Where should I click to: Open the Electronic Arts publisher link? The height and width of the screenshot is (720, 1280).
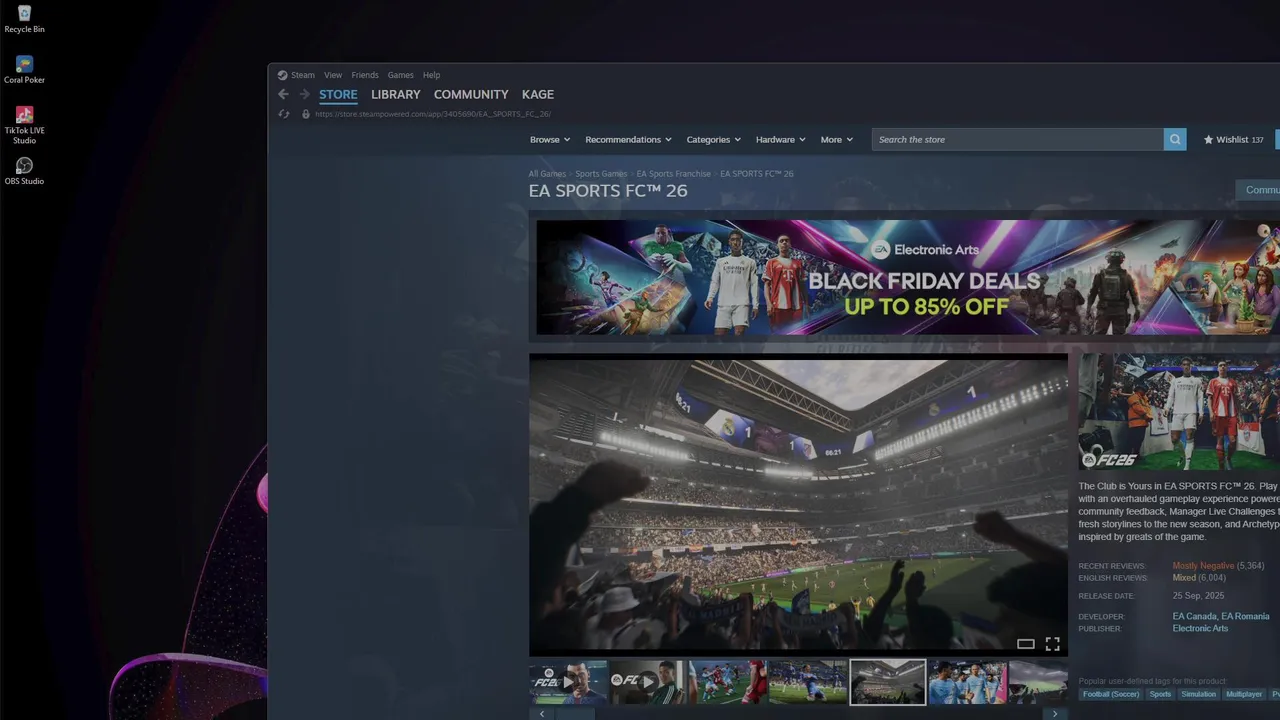click(x=1200, y=629)
